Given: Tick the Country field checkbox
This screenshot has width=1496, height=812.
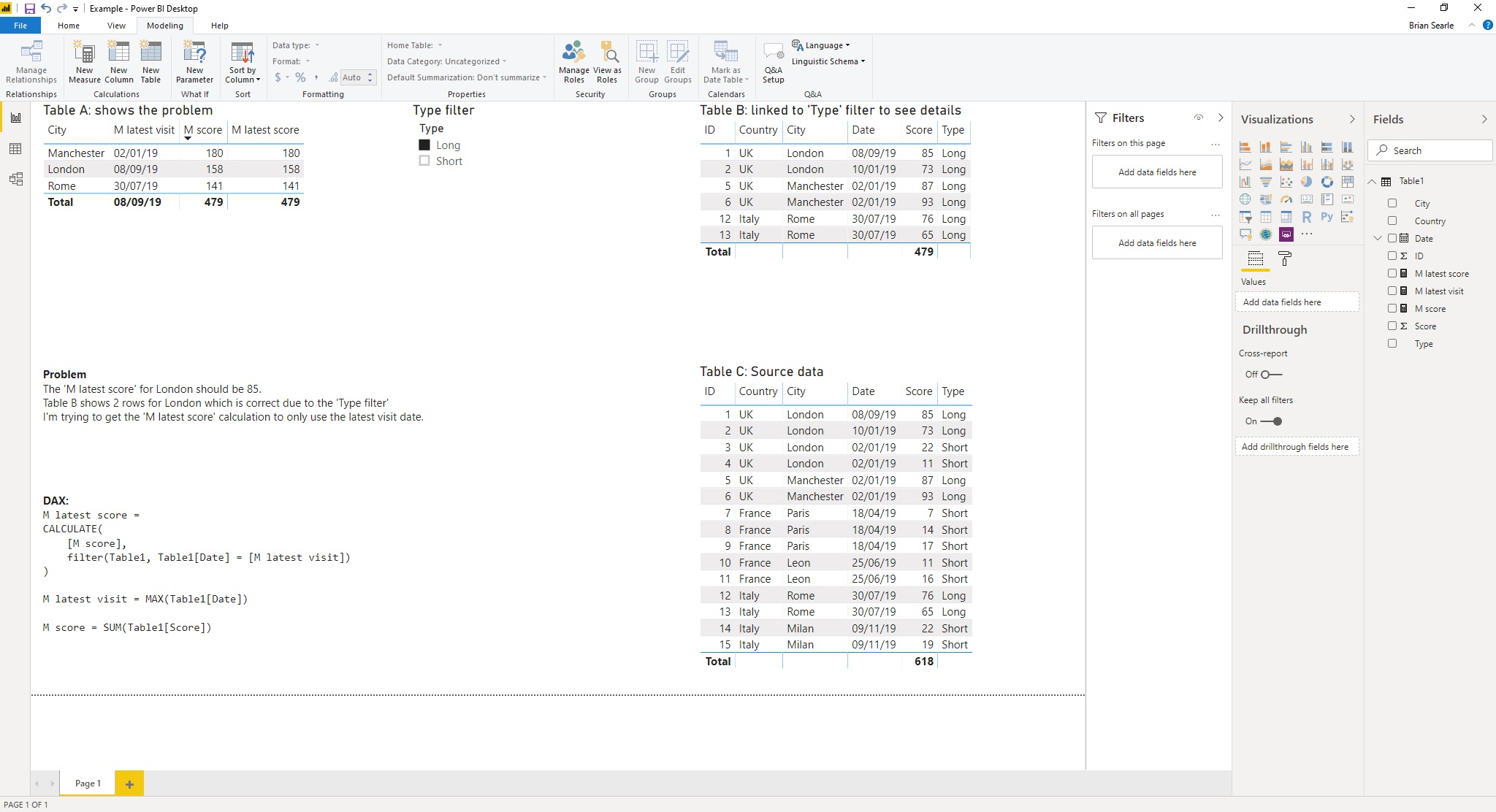Looking at the screenshot, I should pyautogui.click(x=1392, y=221).
